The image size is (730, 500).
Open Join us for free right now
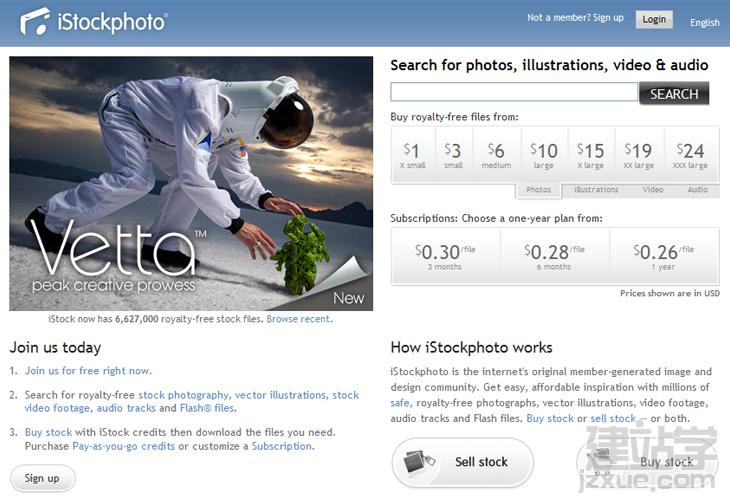[88, 371]
